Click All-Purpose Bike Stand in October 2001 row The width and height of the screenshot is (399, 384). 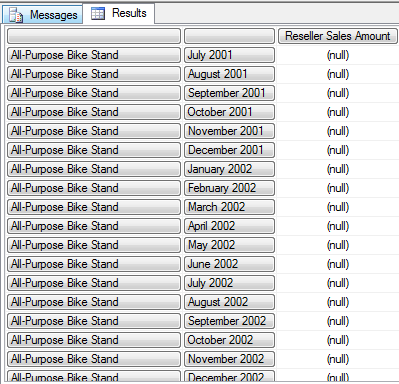94,112
